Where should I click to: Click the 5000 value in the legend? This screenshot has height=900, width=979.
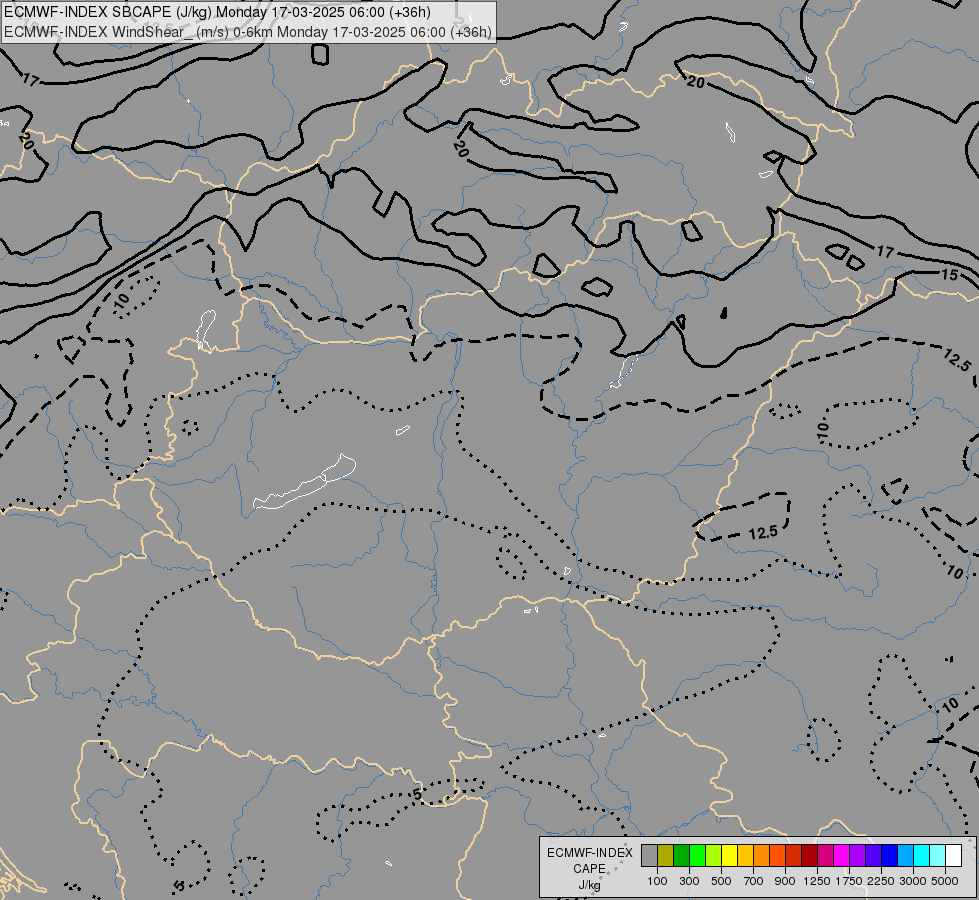coord(945,881)
